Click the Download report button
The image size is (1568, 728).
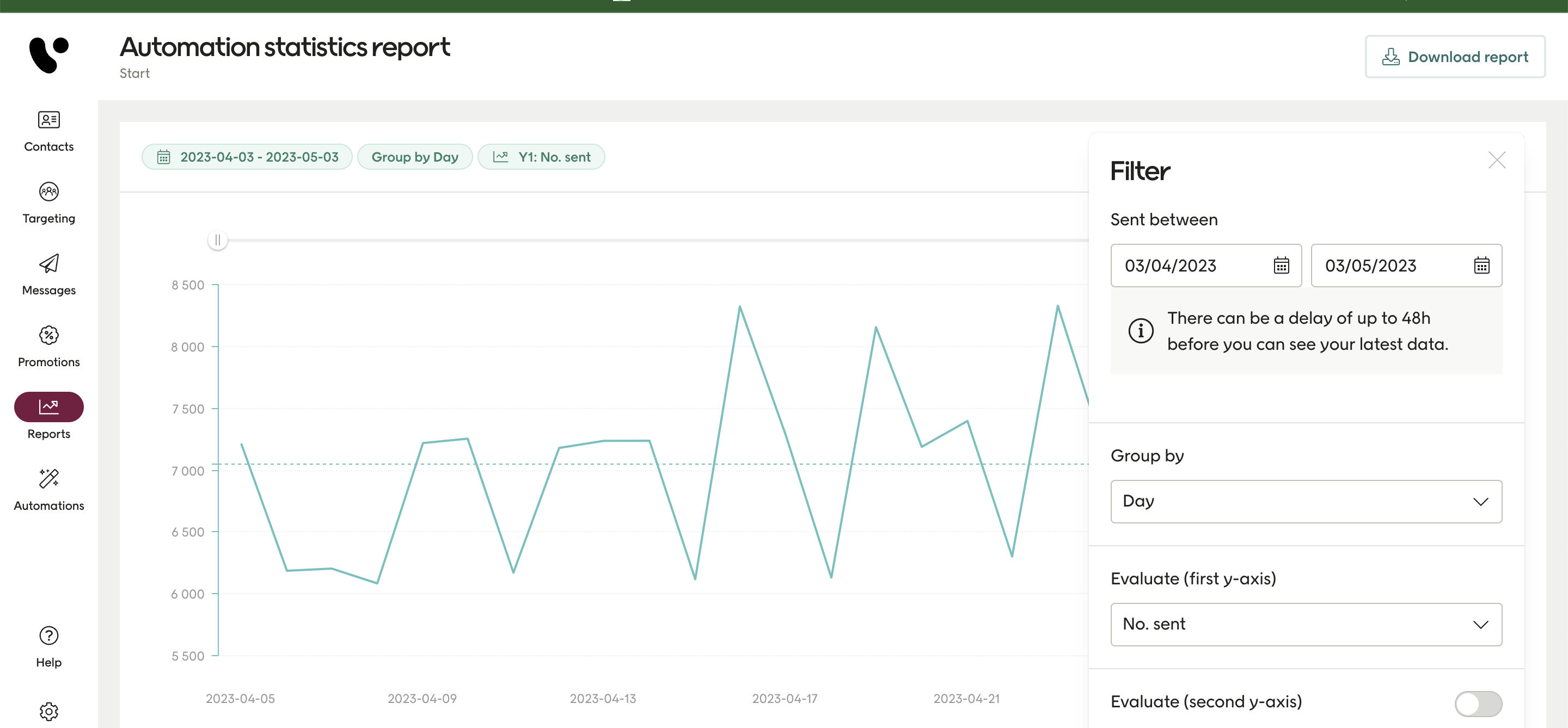click(1456, 57)
